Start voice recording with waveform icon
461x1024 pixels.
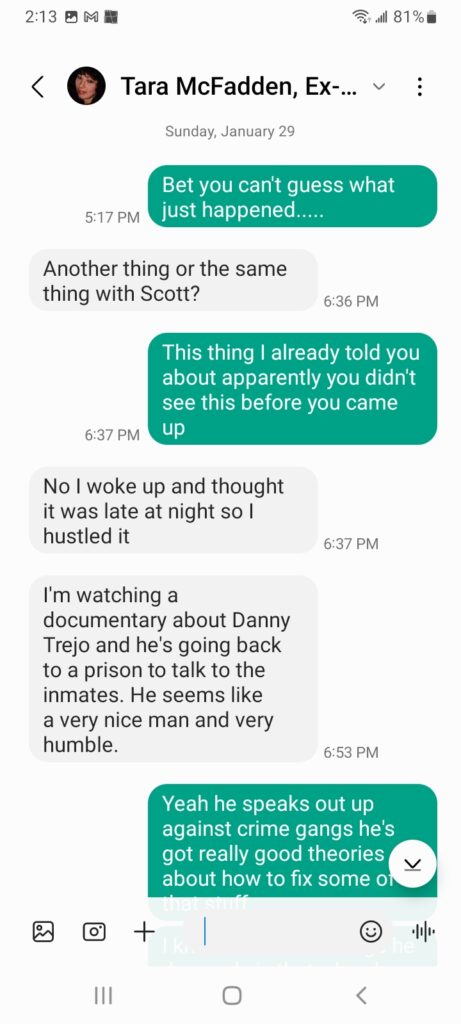tap(423, 932)
